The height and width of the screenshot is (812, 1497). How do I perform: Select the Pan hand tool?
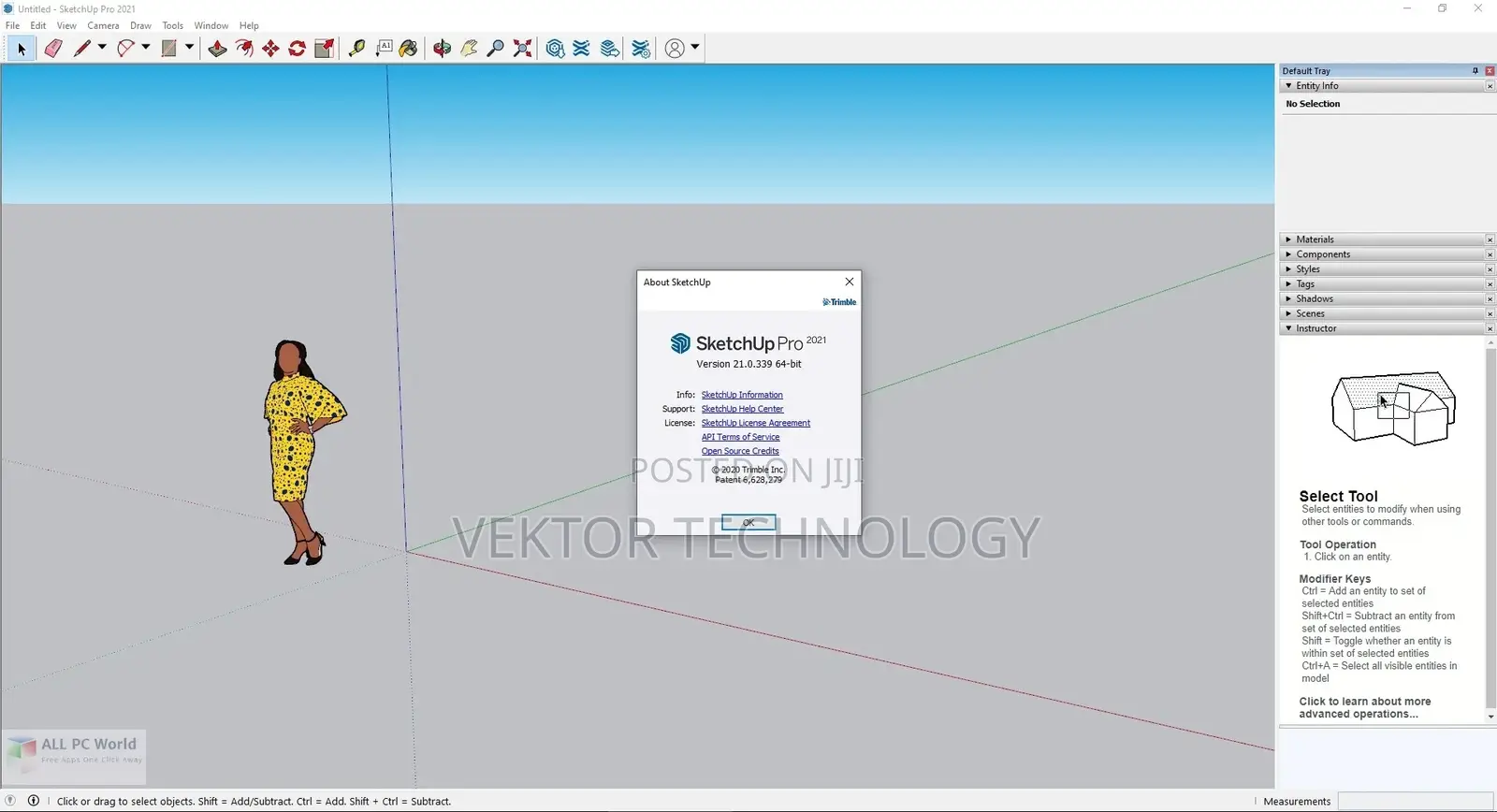pyautogui.click(x=469, y=49)
